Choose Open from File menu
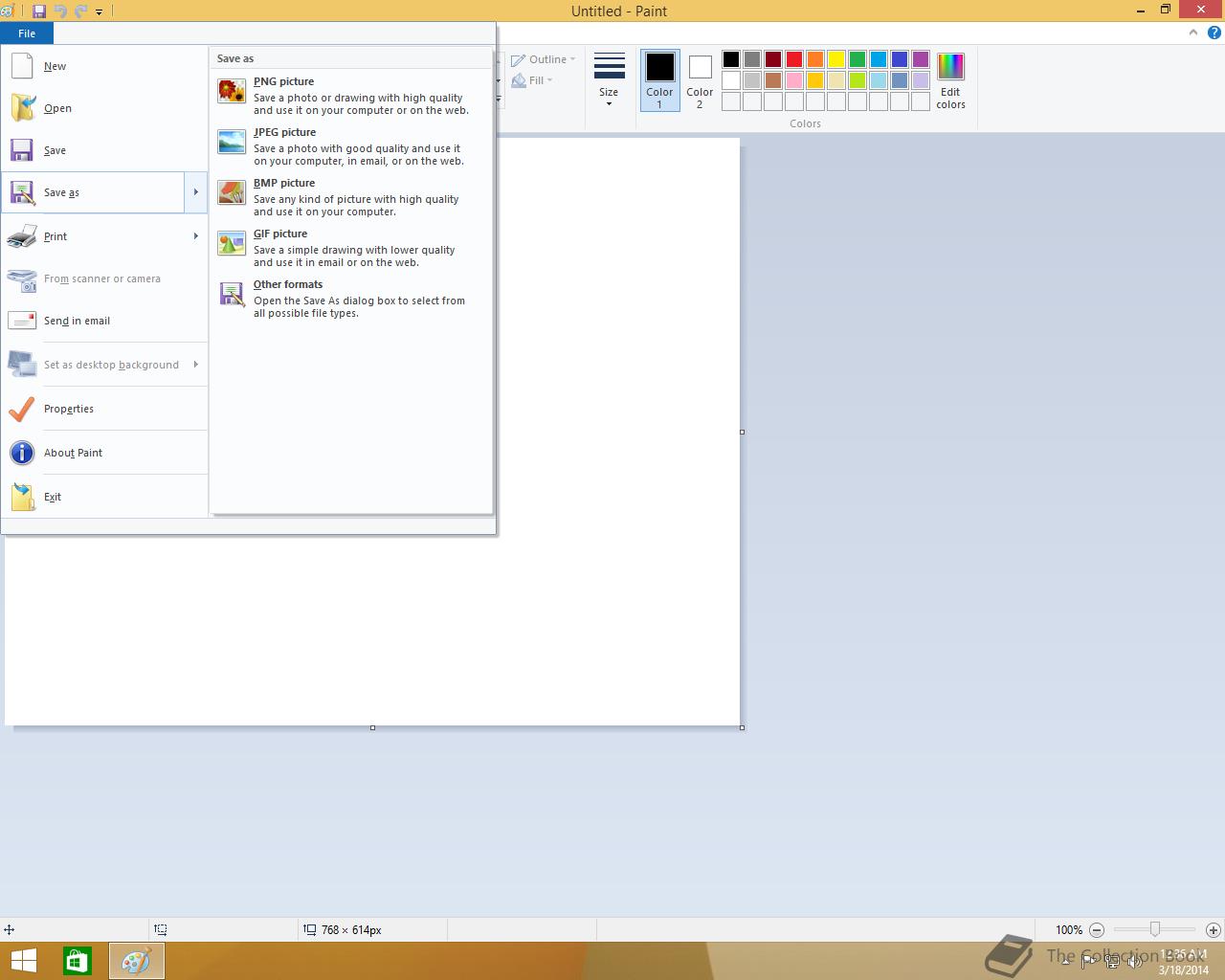Viewport: 1225px width, 980px height. (104, 108)
